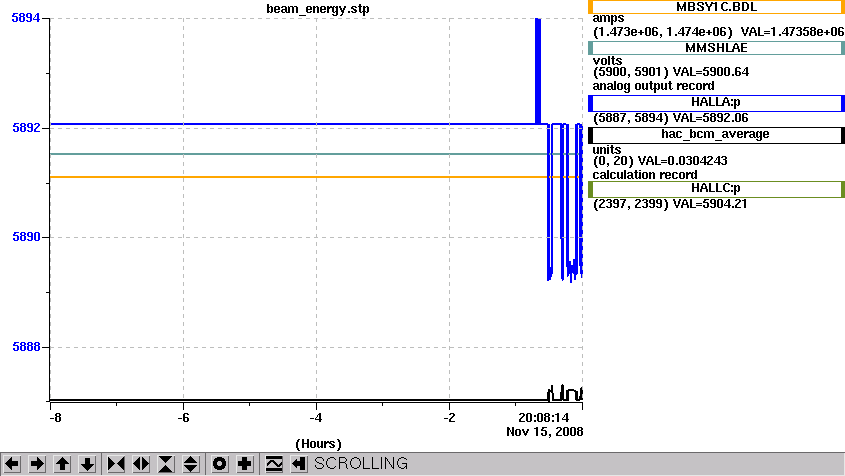
Task: Click the 'calculation record' description
Action: point(645,175)
